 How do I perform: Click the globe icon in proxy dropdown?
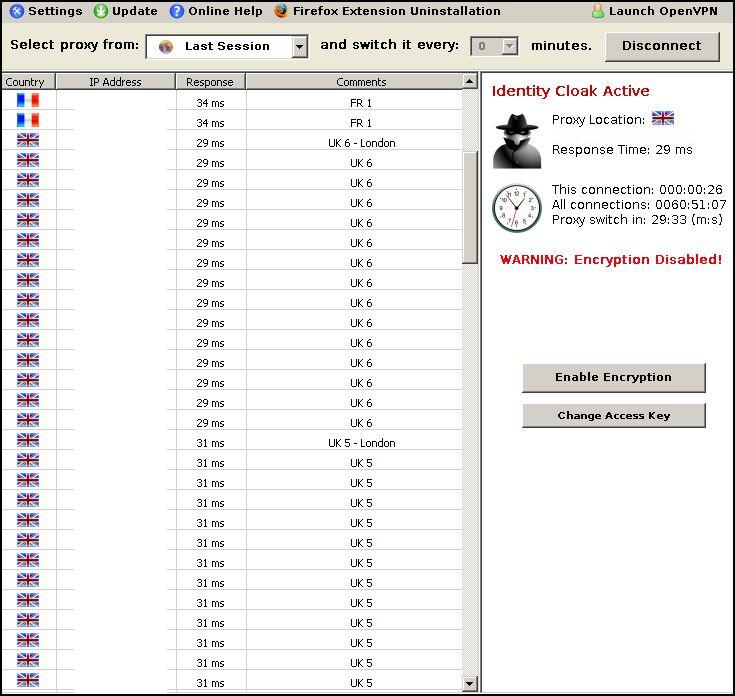click(x=166, y=46)
